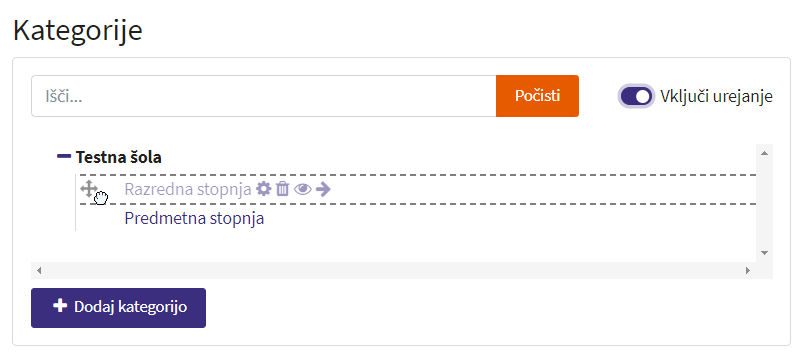Focus the Išči search field

click(x=264, y=96)
